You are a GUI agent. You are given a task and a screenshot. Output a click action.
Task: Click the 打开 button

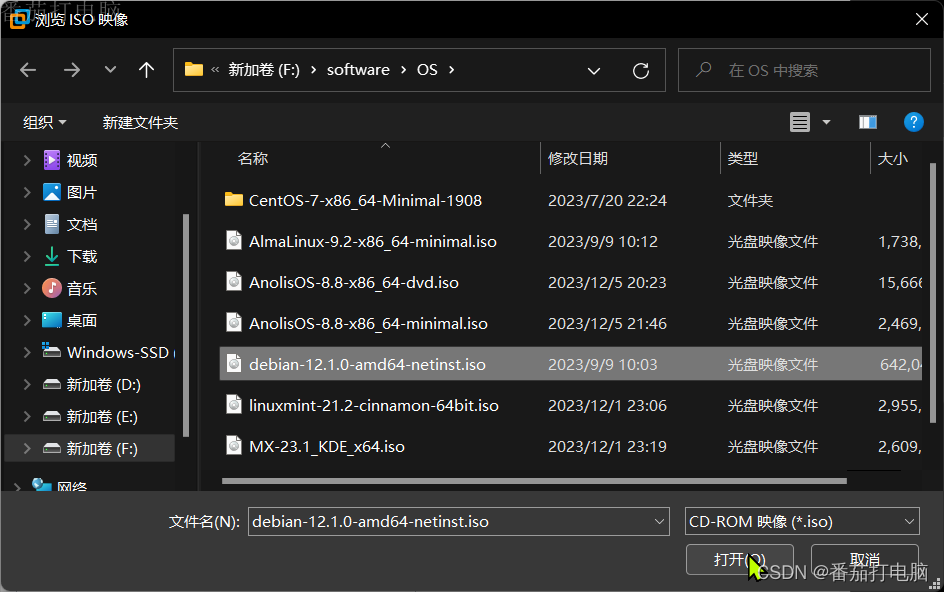tap(739, 559)
